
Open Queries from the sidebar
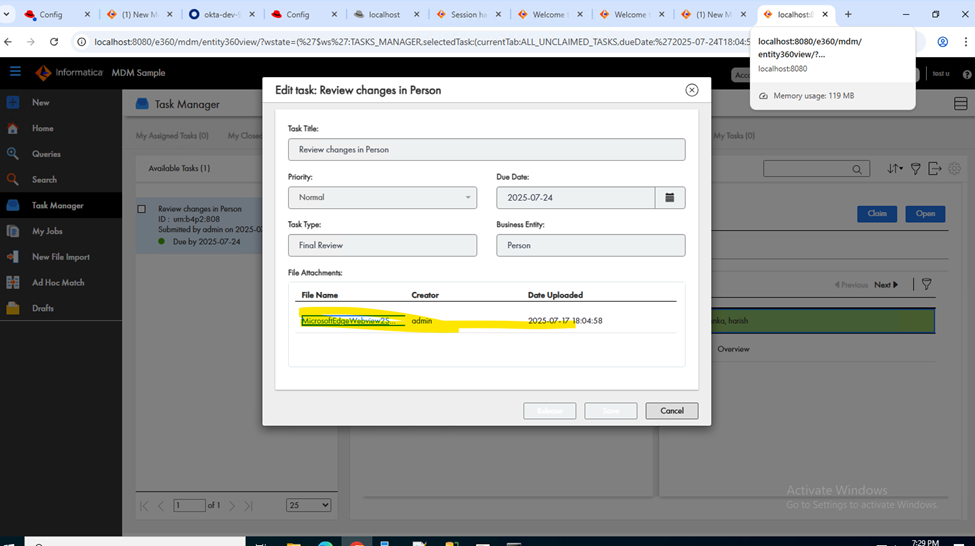46,154
